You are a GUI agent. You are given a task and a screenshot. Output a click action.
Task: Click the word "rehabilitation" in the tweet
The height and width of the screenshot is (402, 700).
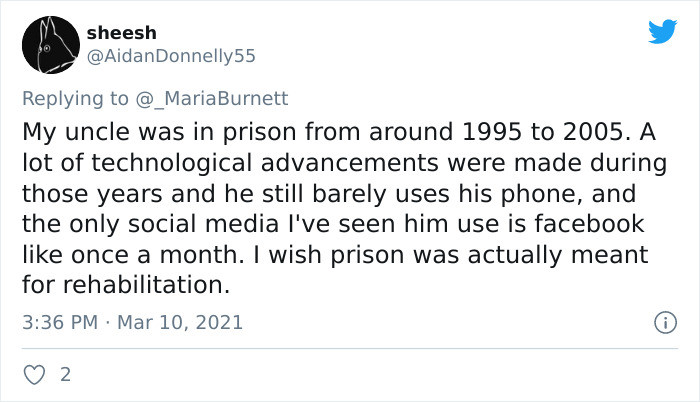pyautogui.click(x=143, y=285)
